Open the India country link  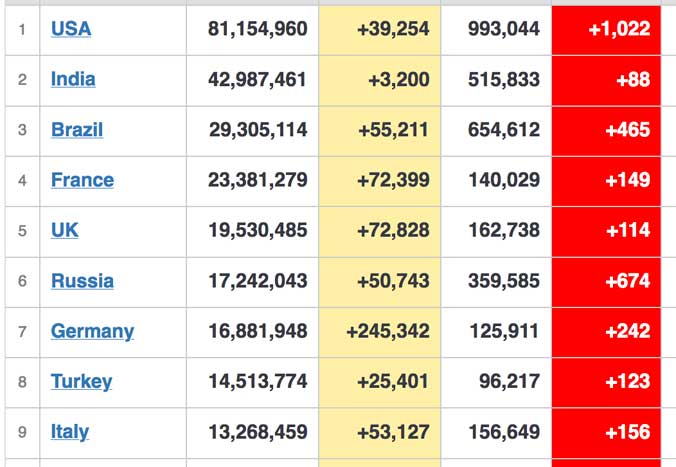(73, 79)
